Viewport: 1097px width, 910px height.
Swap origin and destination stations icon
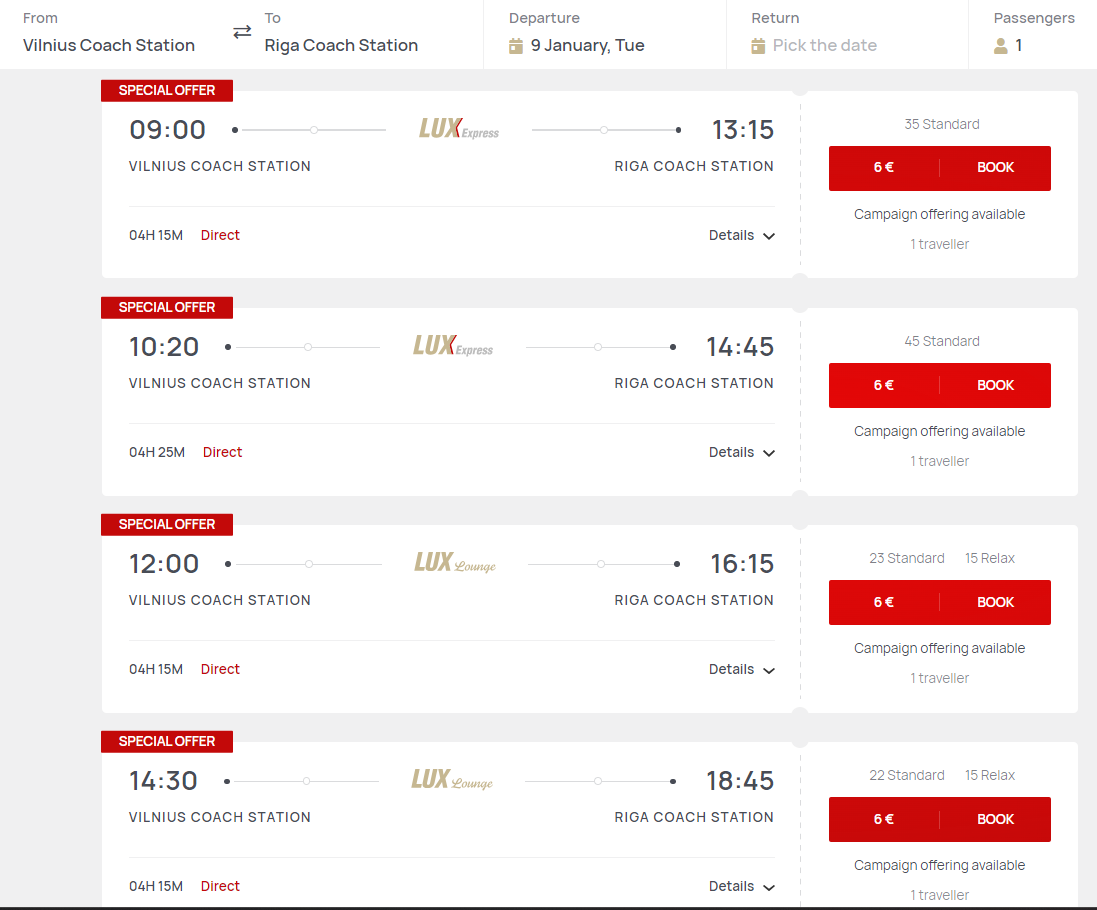click(x=242, y=32)
